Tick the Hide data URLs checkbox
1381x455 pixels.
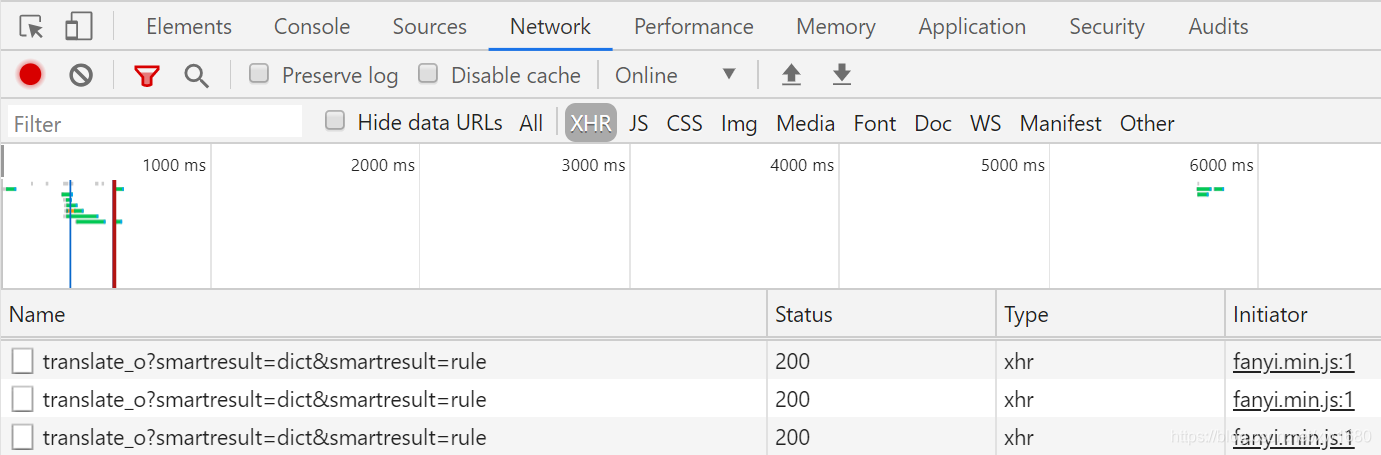click(x=336, y=121)
